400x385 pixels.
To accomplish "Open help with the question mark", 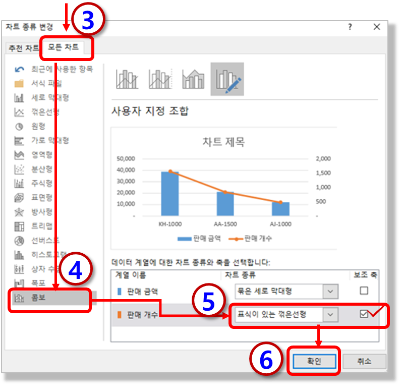I will pos(350,27).
